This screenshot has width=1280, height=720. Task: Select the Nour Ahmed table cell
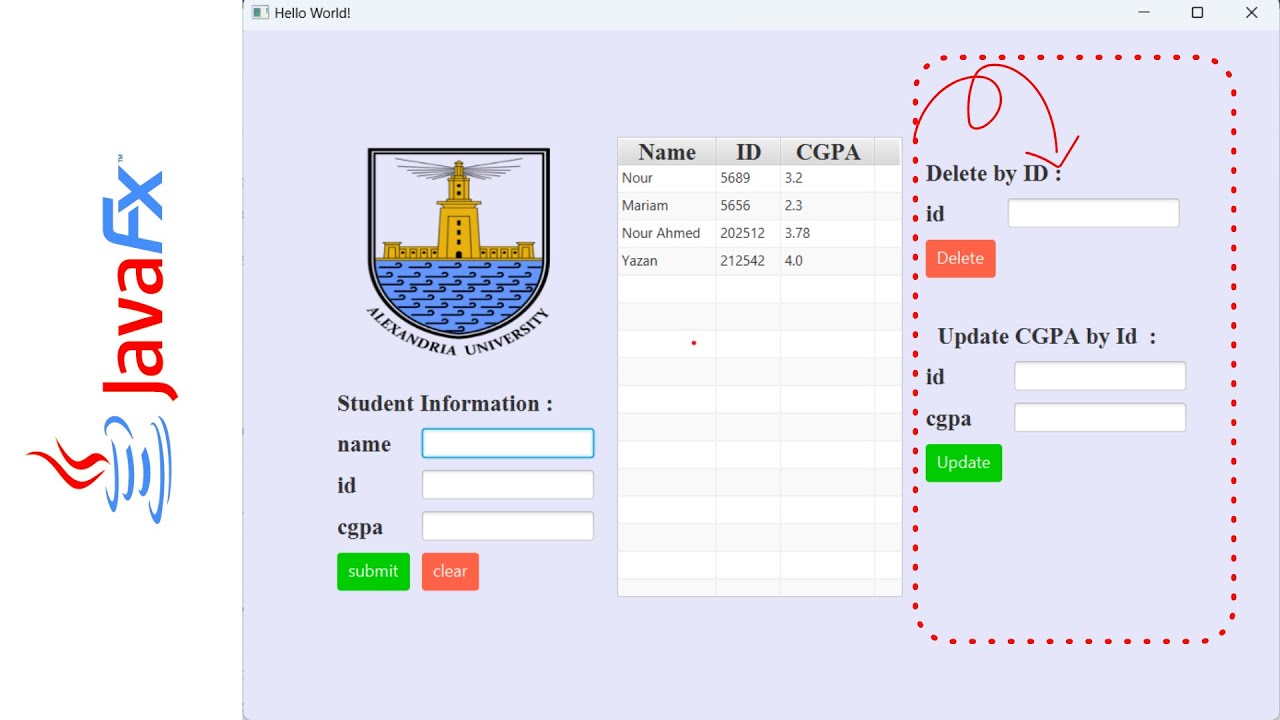tap(667, 233)
